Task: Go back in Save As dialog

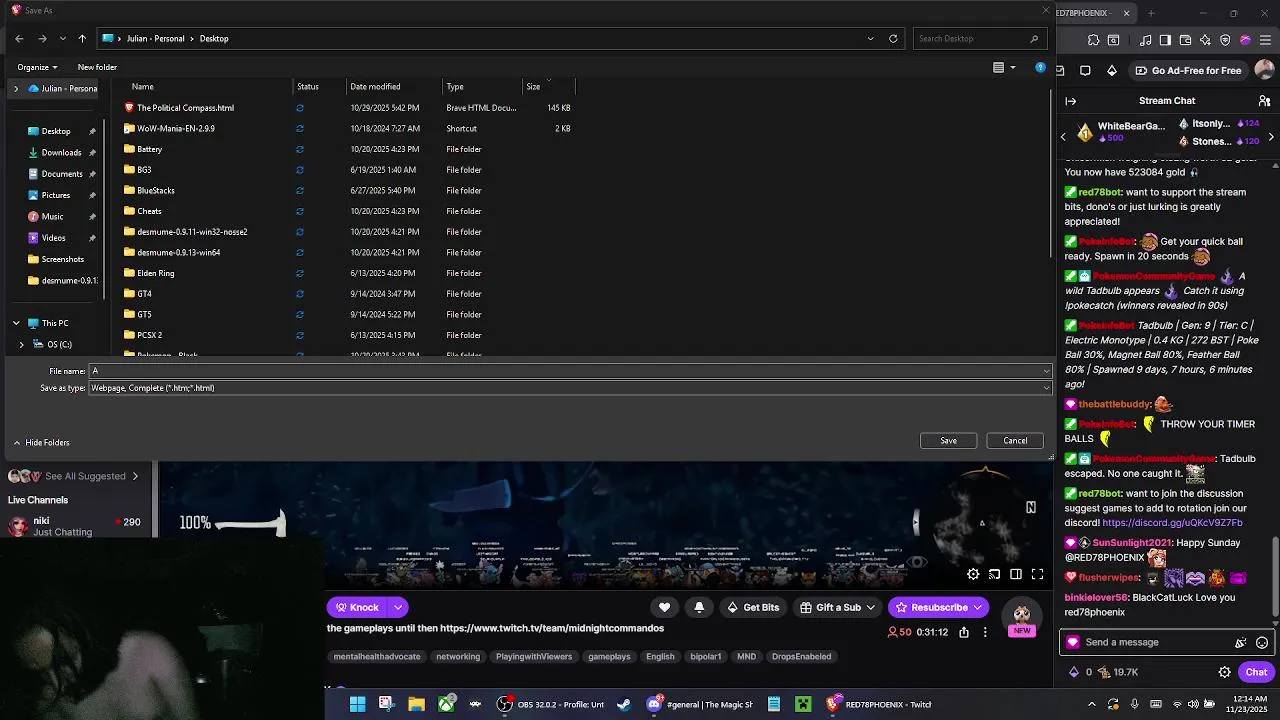Action: pos(19,38)
